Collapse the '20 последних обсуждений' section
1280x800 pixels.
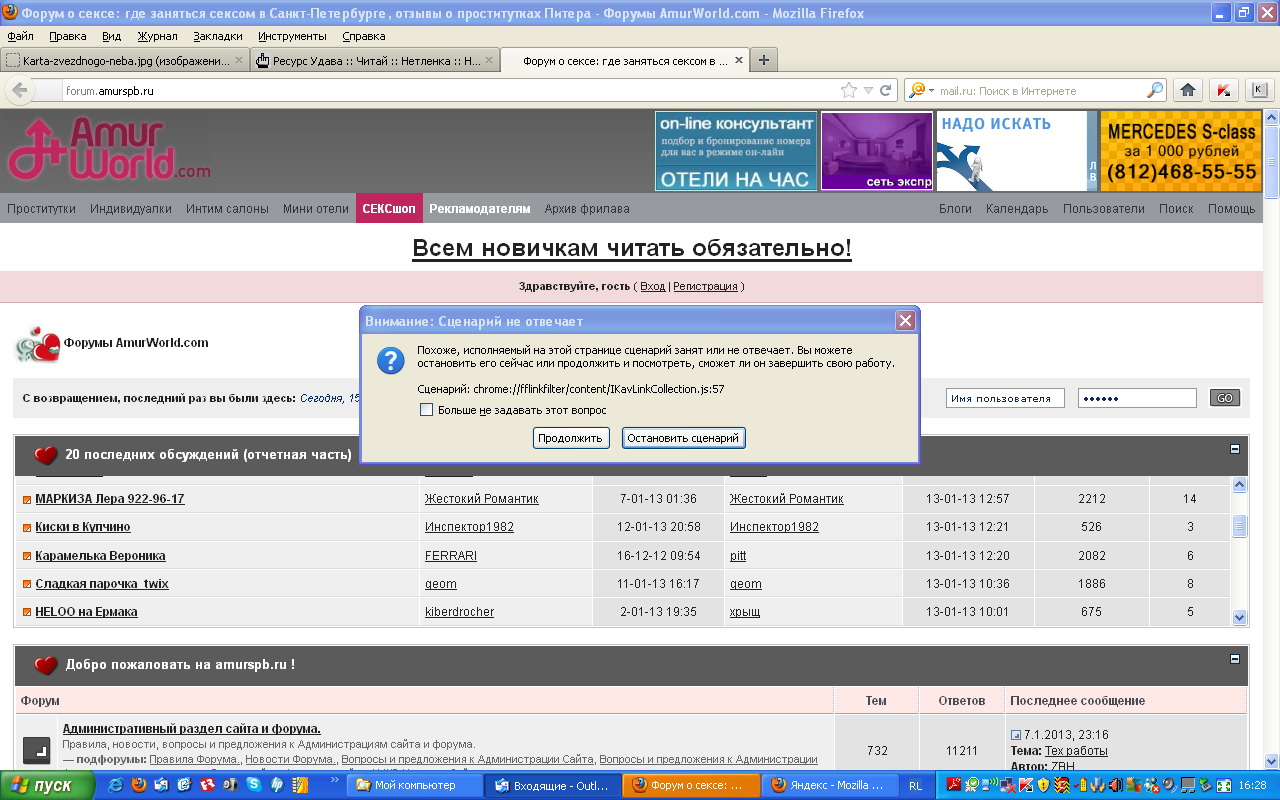tap(1235, 449)
